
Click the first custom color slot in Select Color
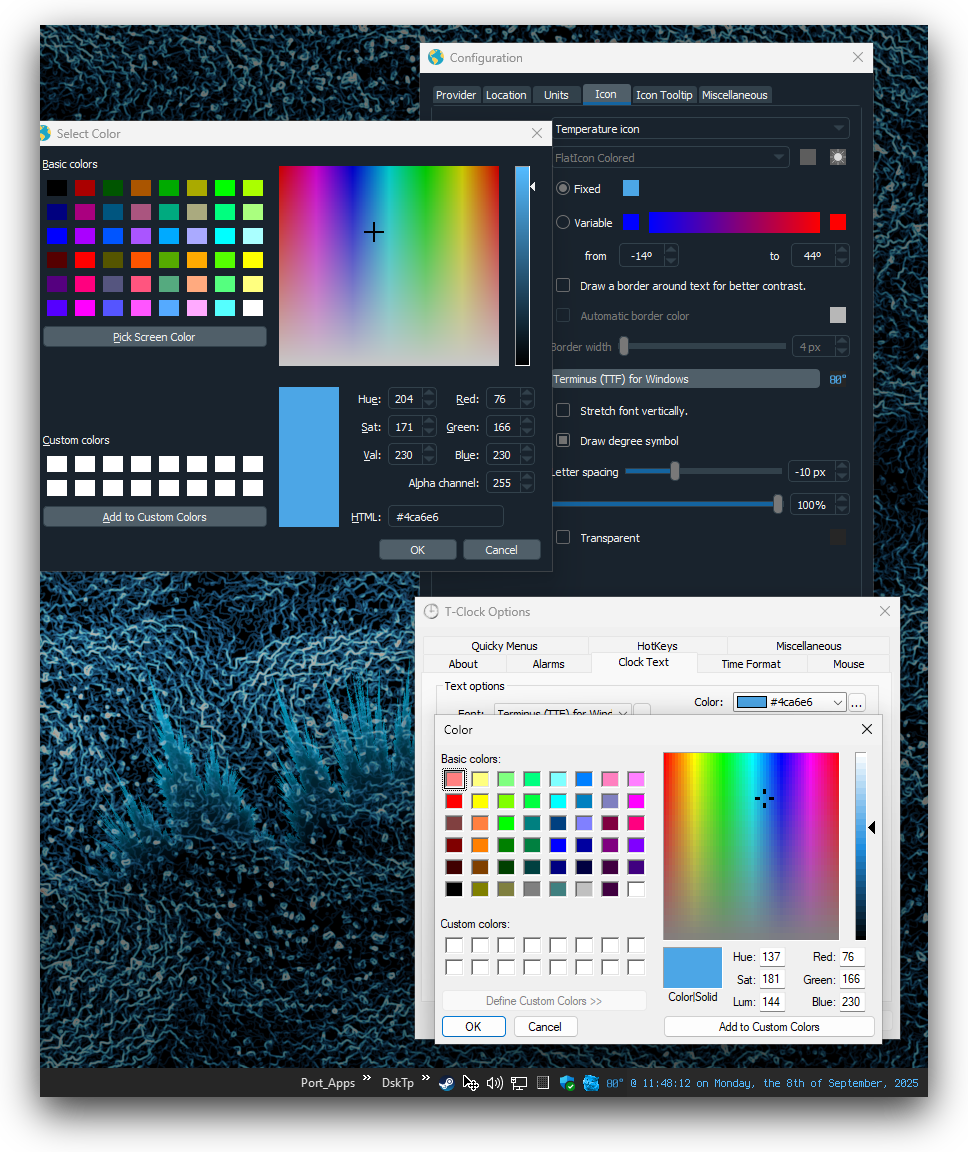coord(57,464)
